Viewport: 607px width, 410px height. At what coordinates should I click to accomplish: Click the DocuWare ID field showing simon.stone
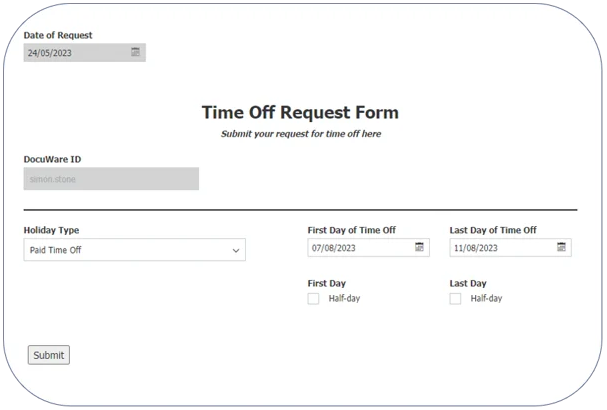(x=110, y=179)
